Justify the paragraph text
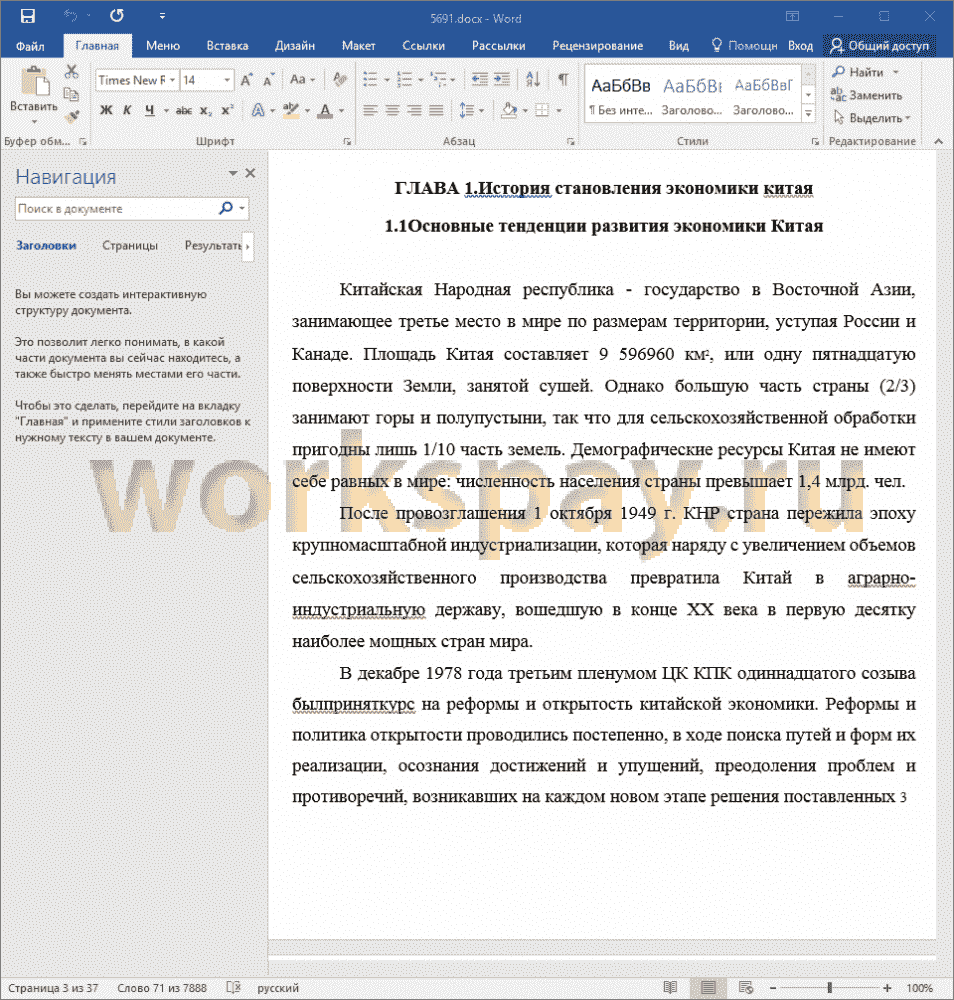 click(x=436, y=110)
